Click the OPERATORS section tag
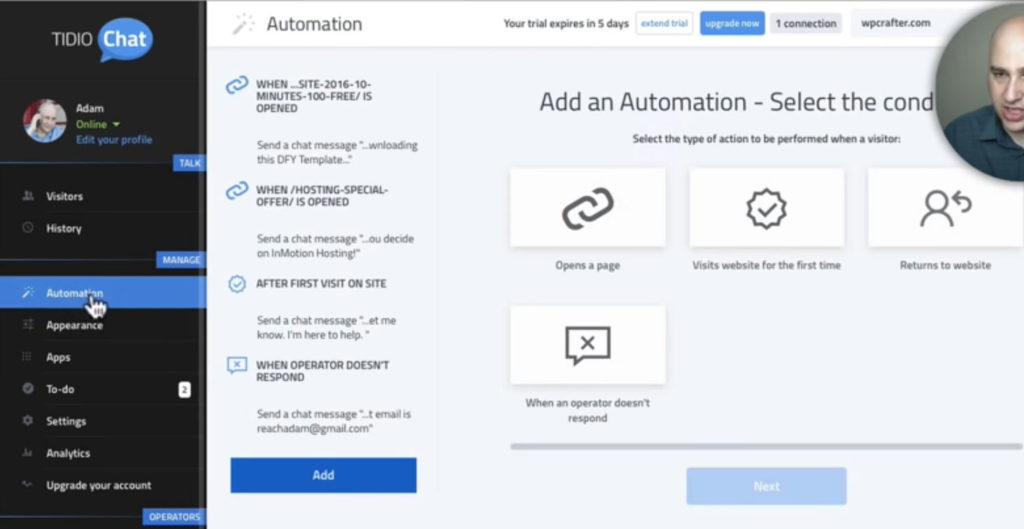The width and height of the screenshot is (1024, 529). 174,517
